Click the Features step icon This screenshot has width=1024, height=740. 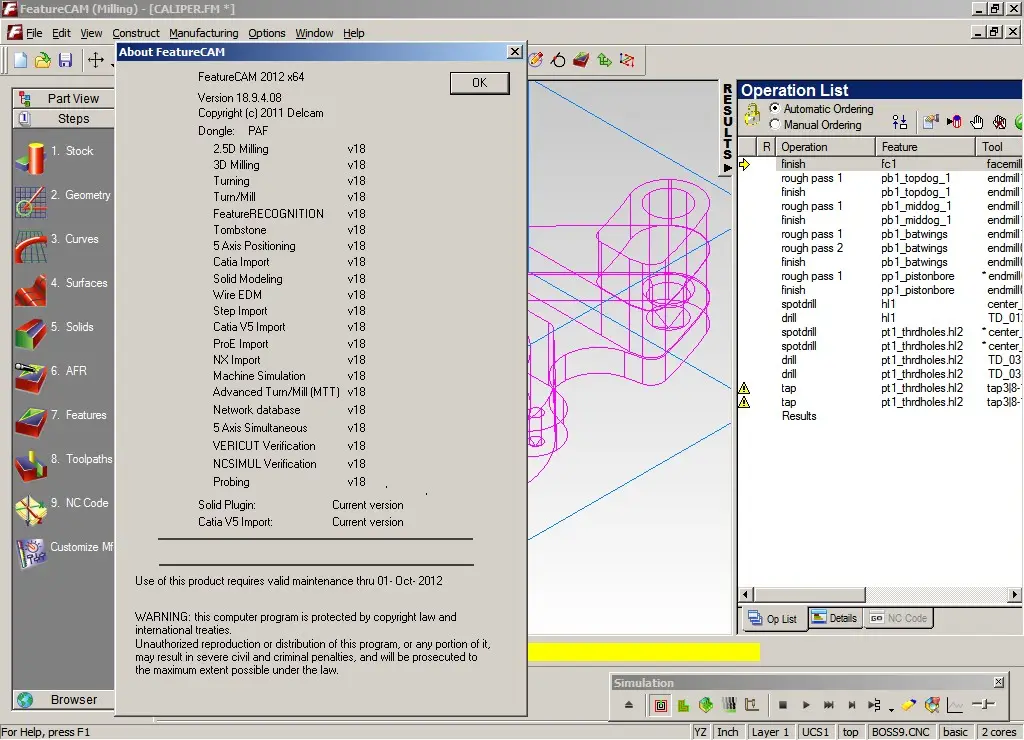(x=30, y=423)
